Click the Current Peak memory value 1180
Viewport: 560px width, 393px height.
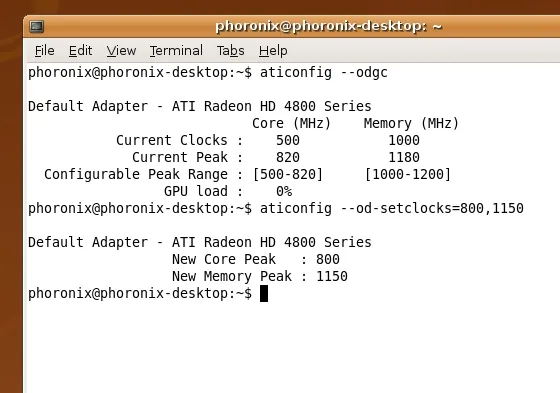click(404, 157)
